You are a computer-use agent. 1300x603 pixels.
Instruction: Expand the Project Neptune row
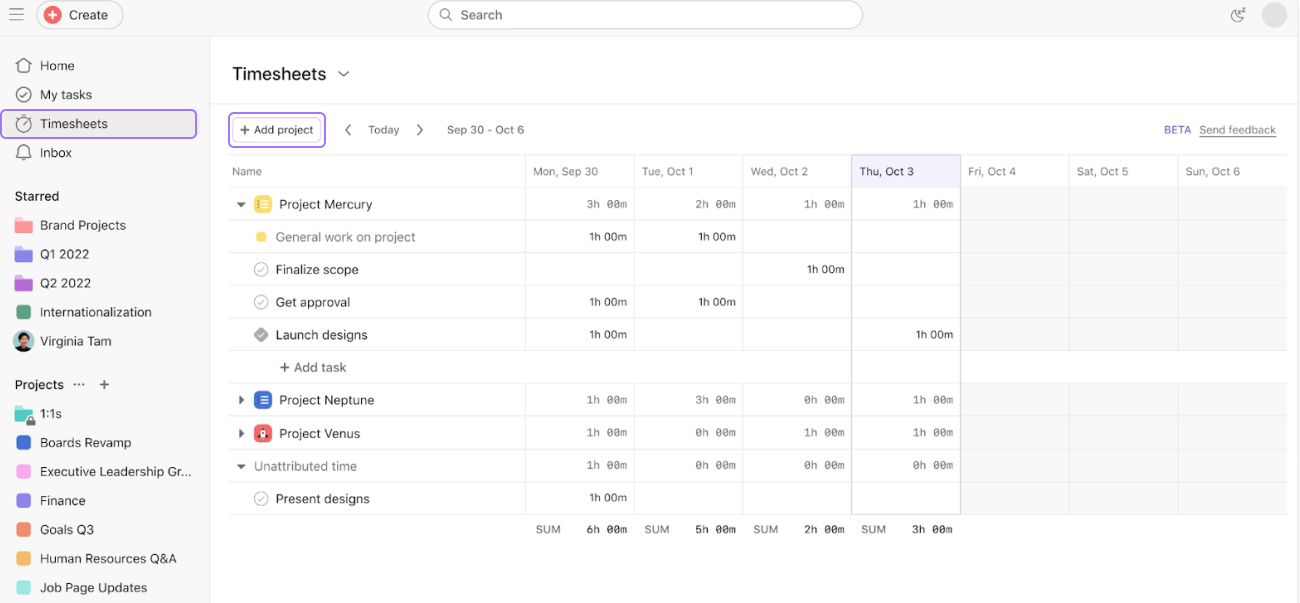(241, 401)
